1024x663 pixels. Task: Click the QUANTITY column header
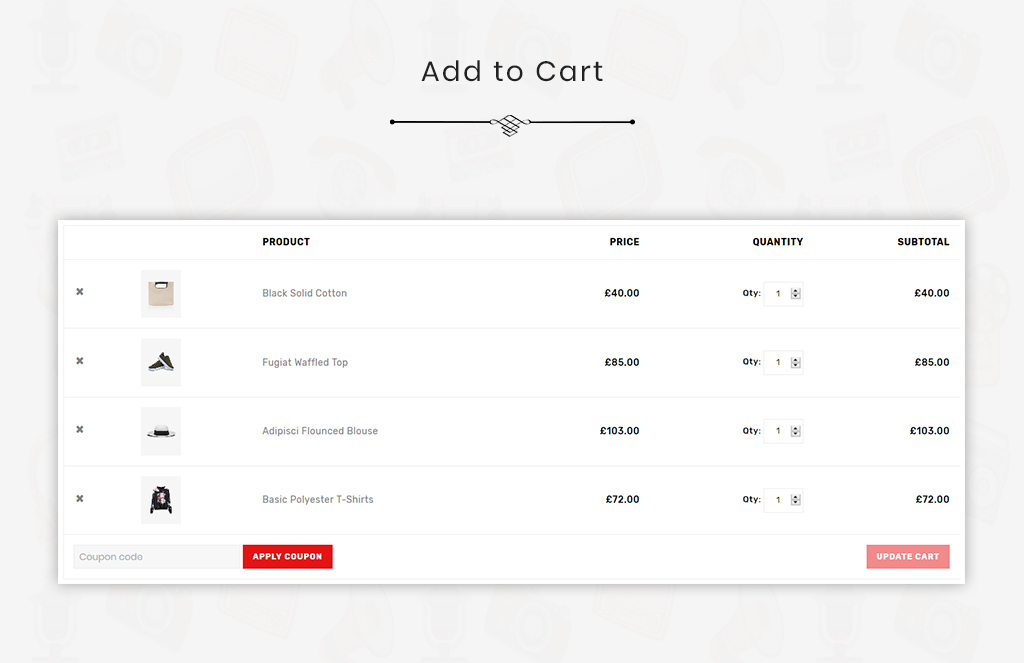pyautogui.click(x=778, y=242)
